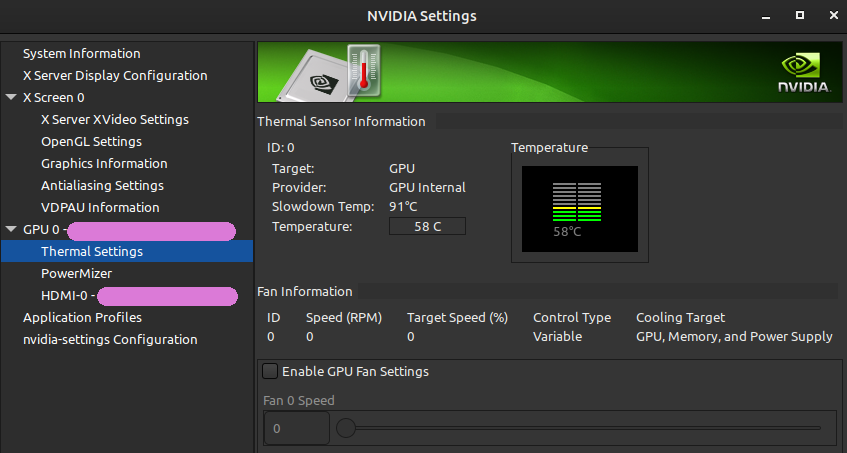Viewport: 847px width, 453px height.
Task: Select X Server Display Configuration
Action: click(115, 76)
